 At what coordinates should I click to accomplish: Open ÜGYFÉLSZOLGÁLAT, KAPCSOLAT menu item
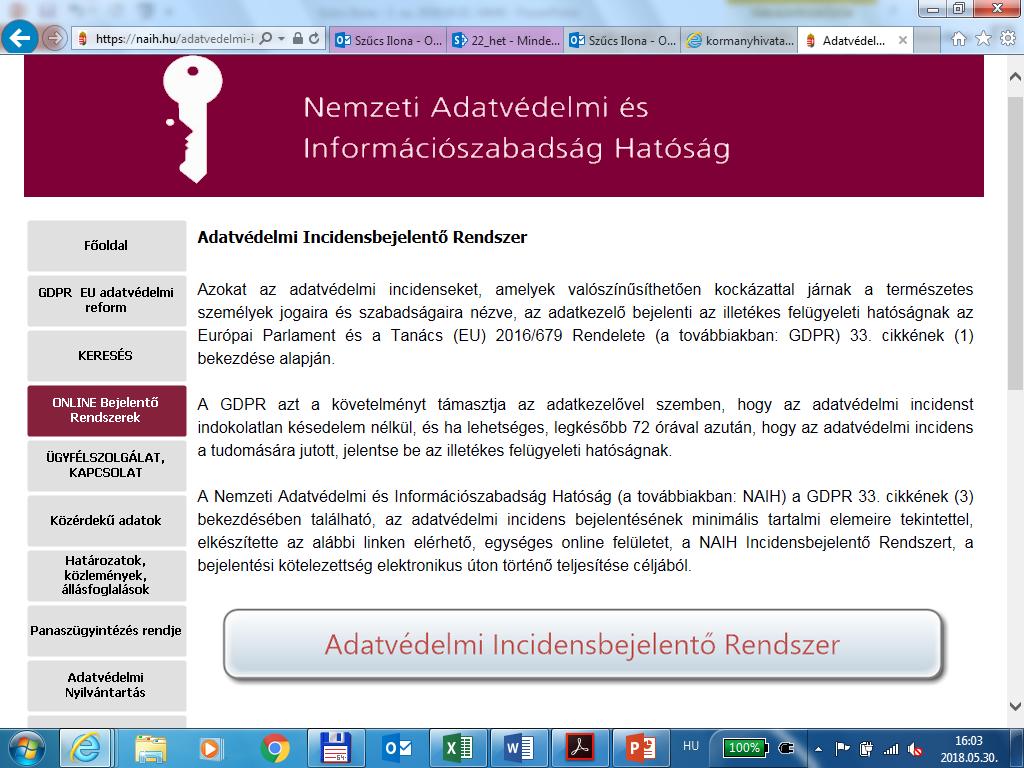[106, 465]
